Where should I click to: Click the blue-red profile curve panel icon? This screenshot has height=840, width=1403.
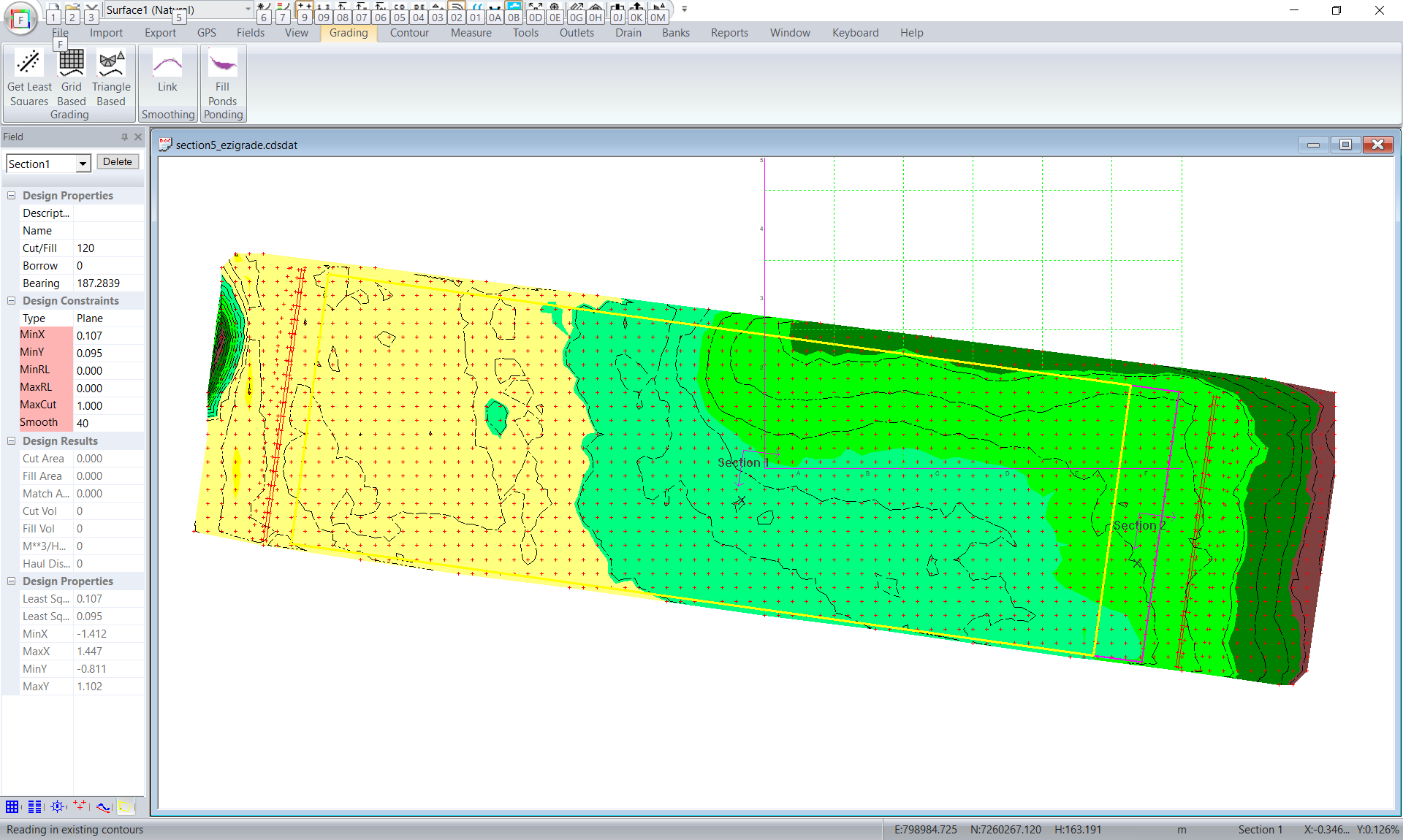point(103,806)
